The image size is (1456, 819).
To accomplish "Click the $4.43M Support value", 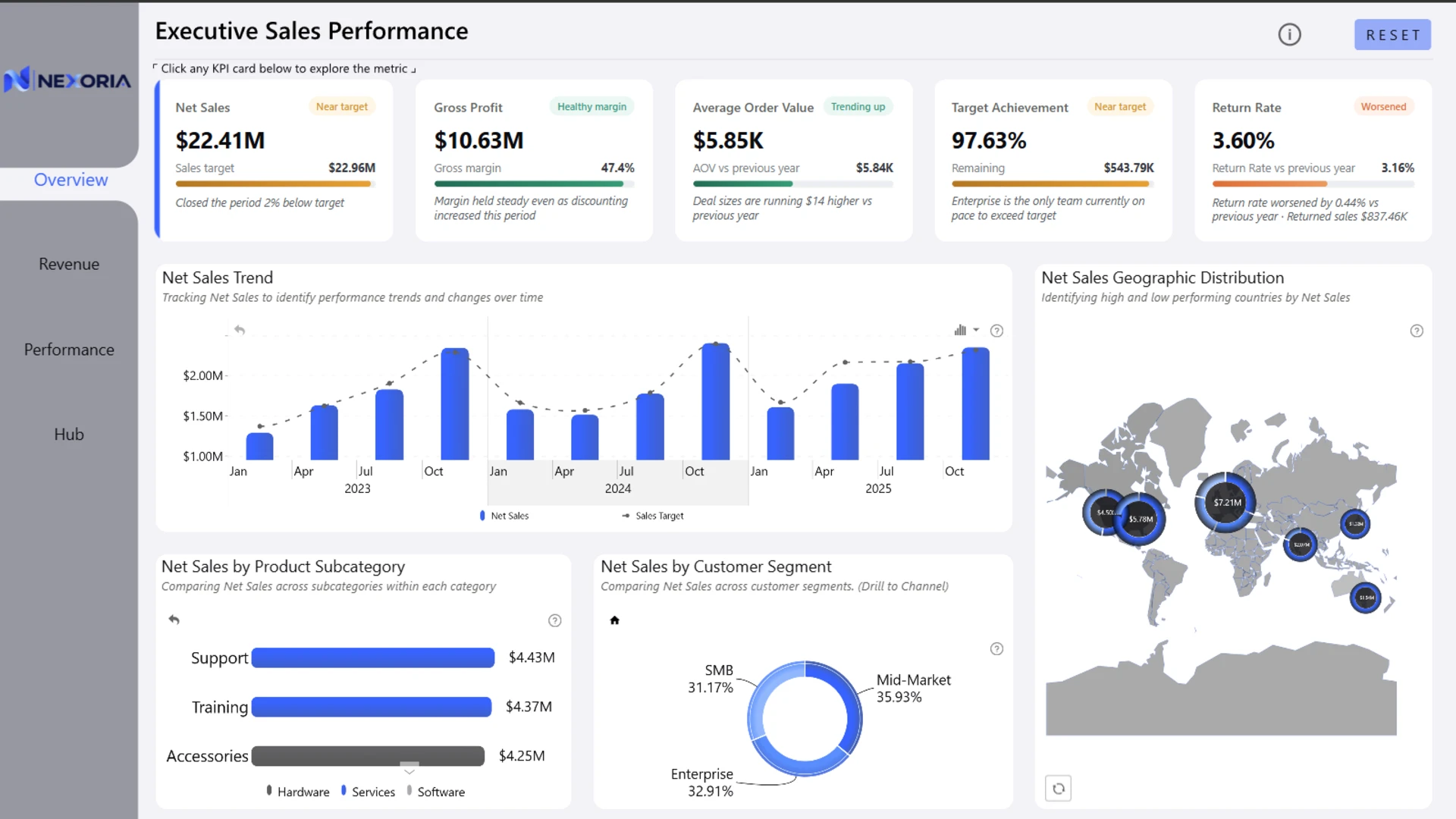I will pos(532,657).
